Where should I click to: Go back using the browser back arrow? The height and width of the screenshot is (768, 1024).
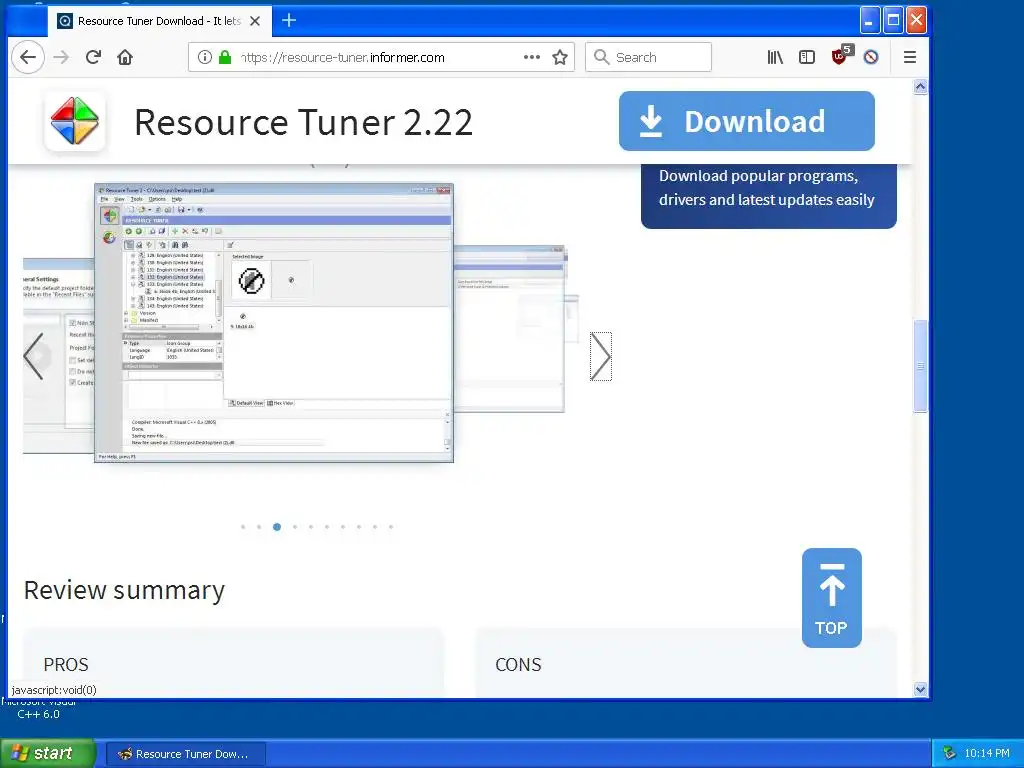pyautogui.click(x=27, y=57)
